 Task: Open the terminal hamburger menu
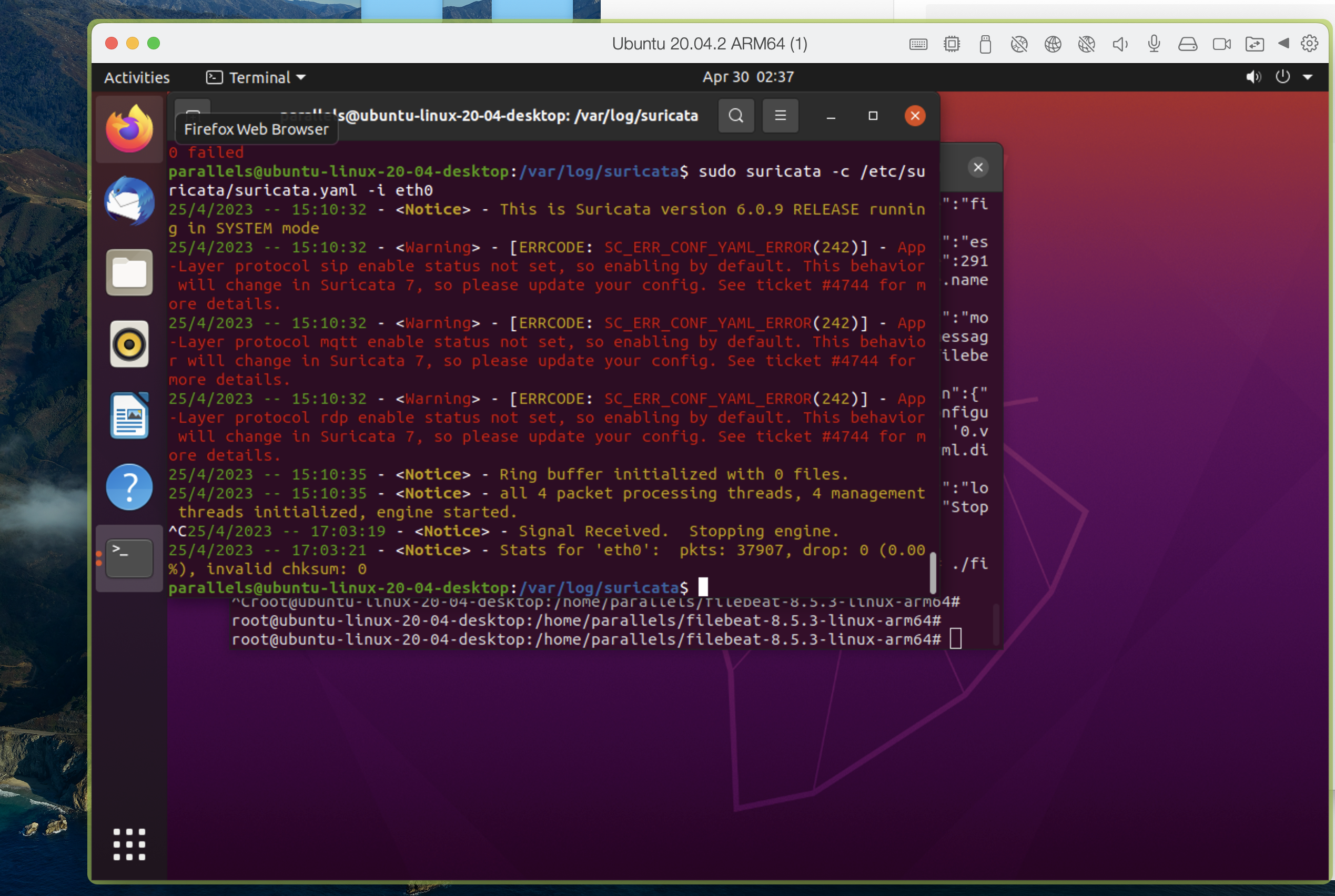[780, 116]
